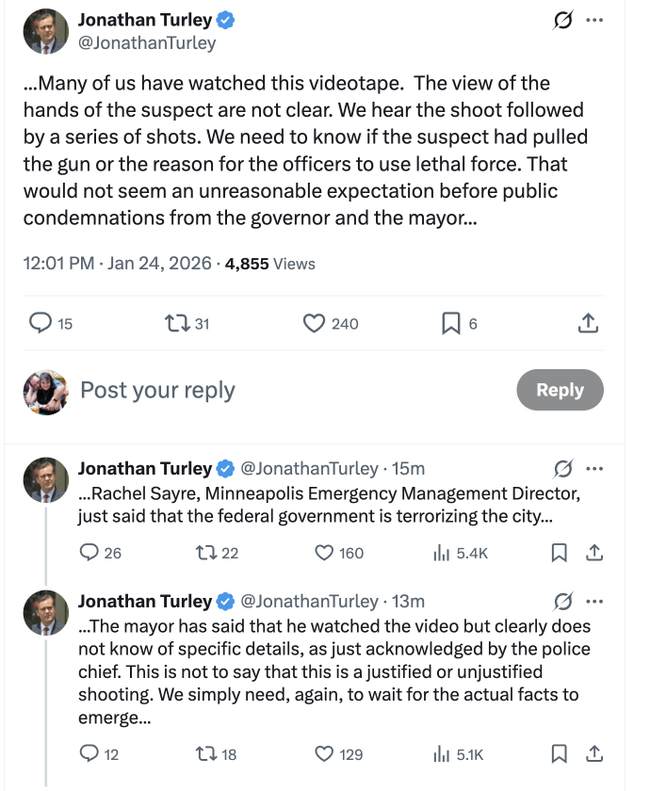The image size is (650, 791).
Task: Open more options on the 15m reply
Action: pos(595,468)
